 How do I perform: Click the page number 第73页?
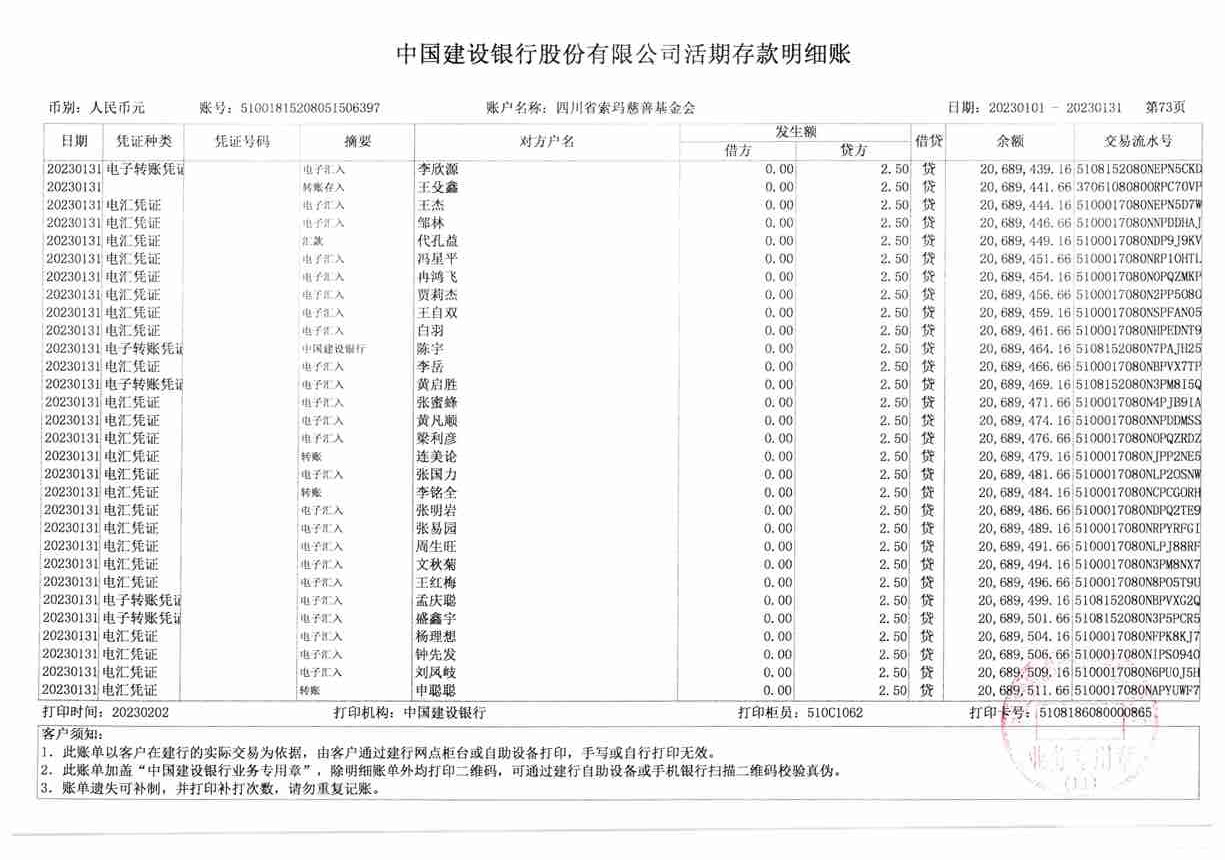click(x=1165, y=107)
